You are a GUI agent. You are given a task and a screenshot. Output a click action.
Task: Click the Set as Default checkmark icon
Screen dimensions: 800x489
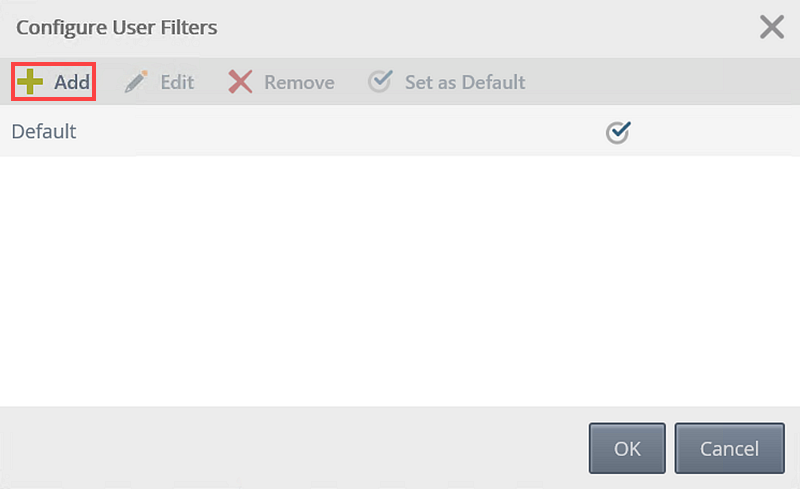[381, 81]
